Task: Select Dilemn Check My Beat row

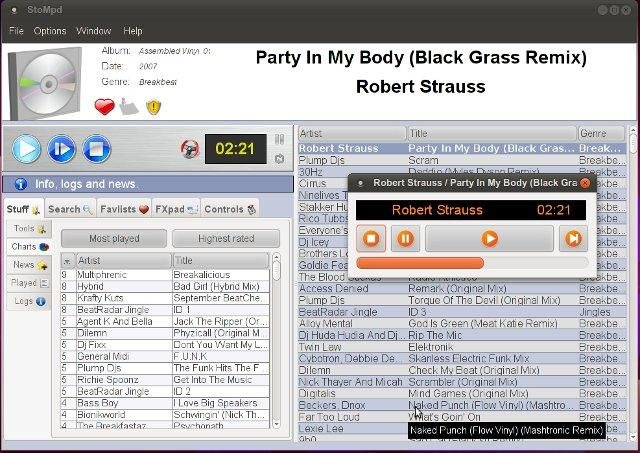Action: (462, 371)
